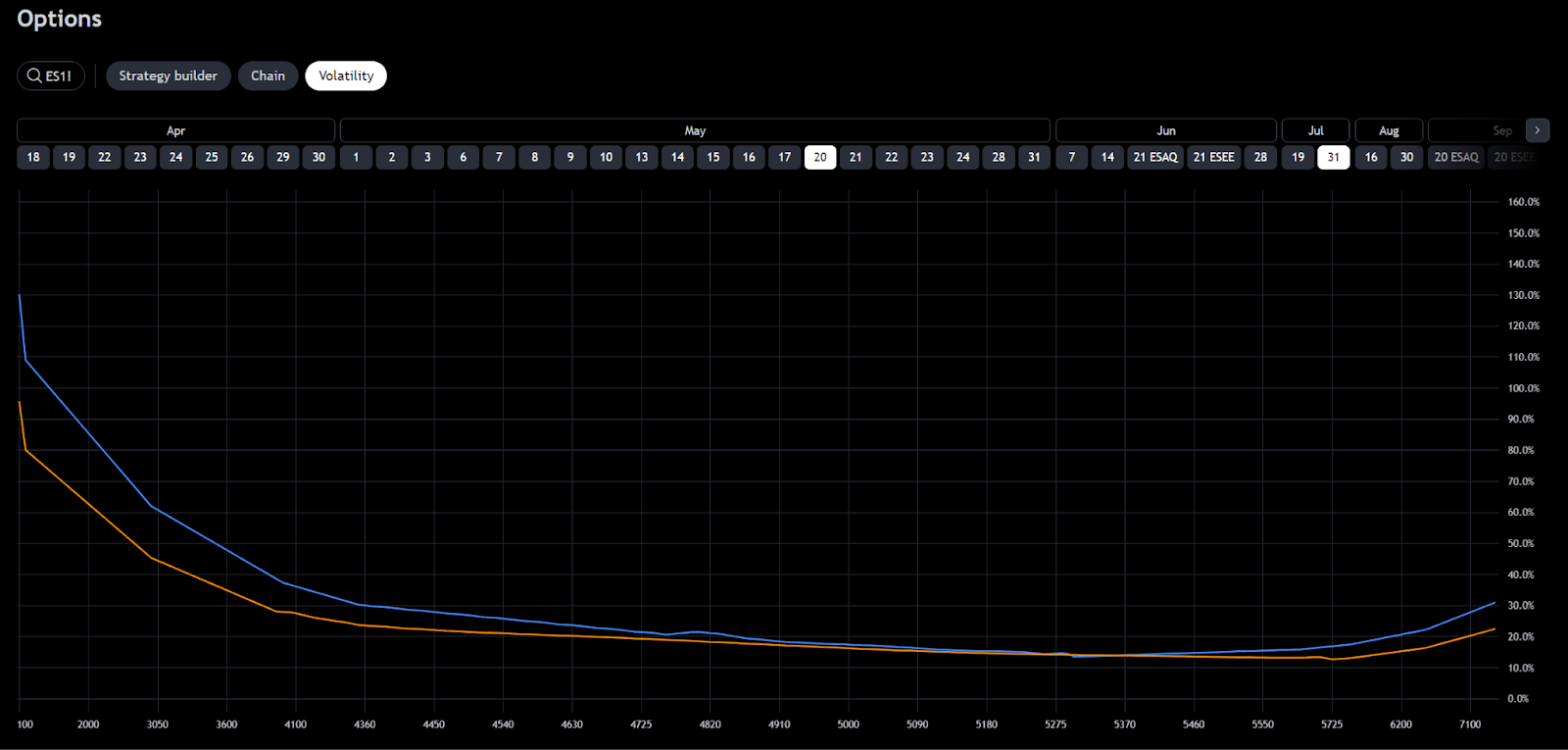This screenshot has height=750, width=1568.
Task: Click the 5000 strike on the x-axis
Action: tap(848, 725)
